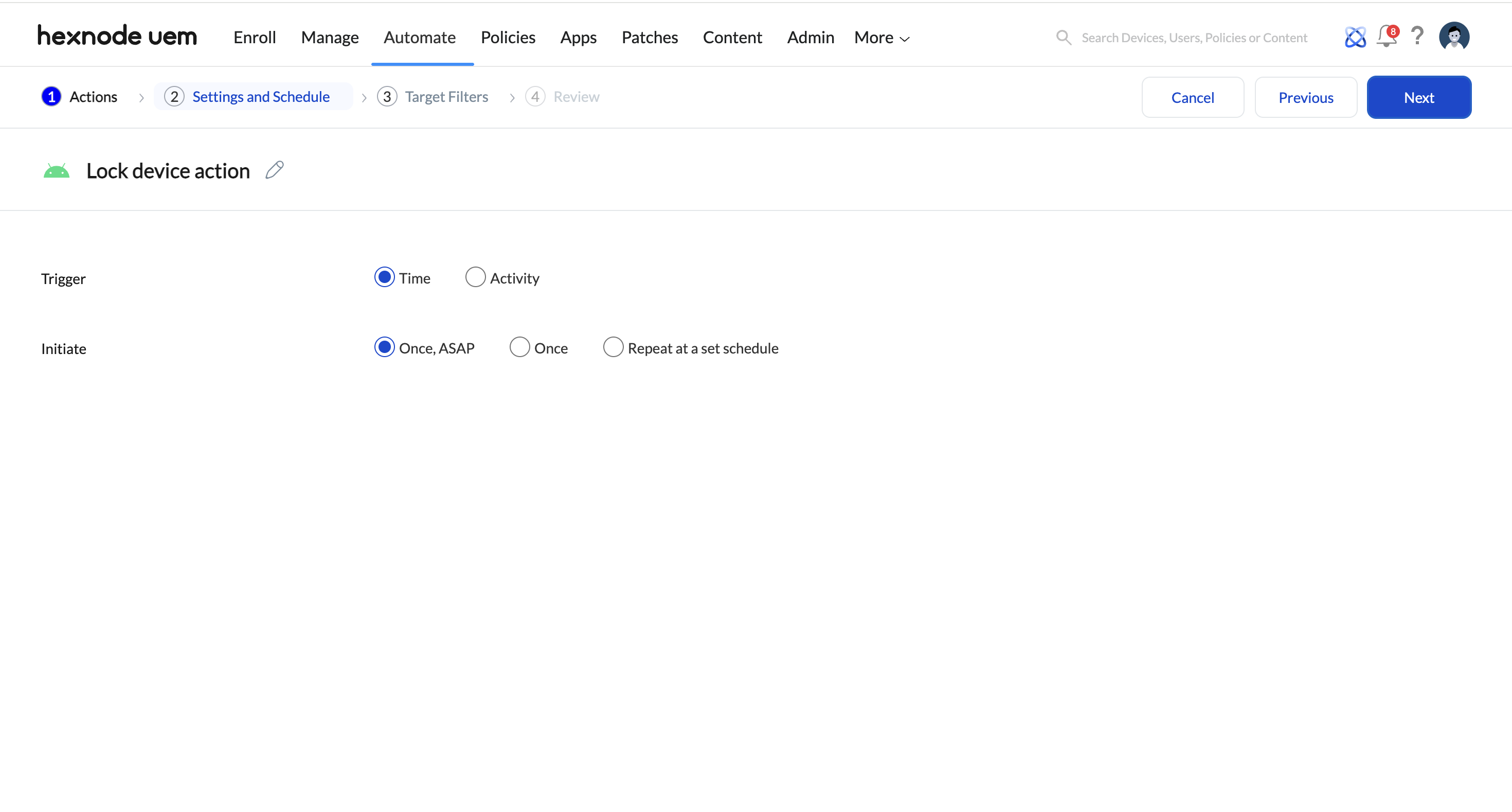
Task: Select Repeat at a set schedule
Action: point(613,347)
